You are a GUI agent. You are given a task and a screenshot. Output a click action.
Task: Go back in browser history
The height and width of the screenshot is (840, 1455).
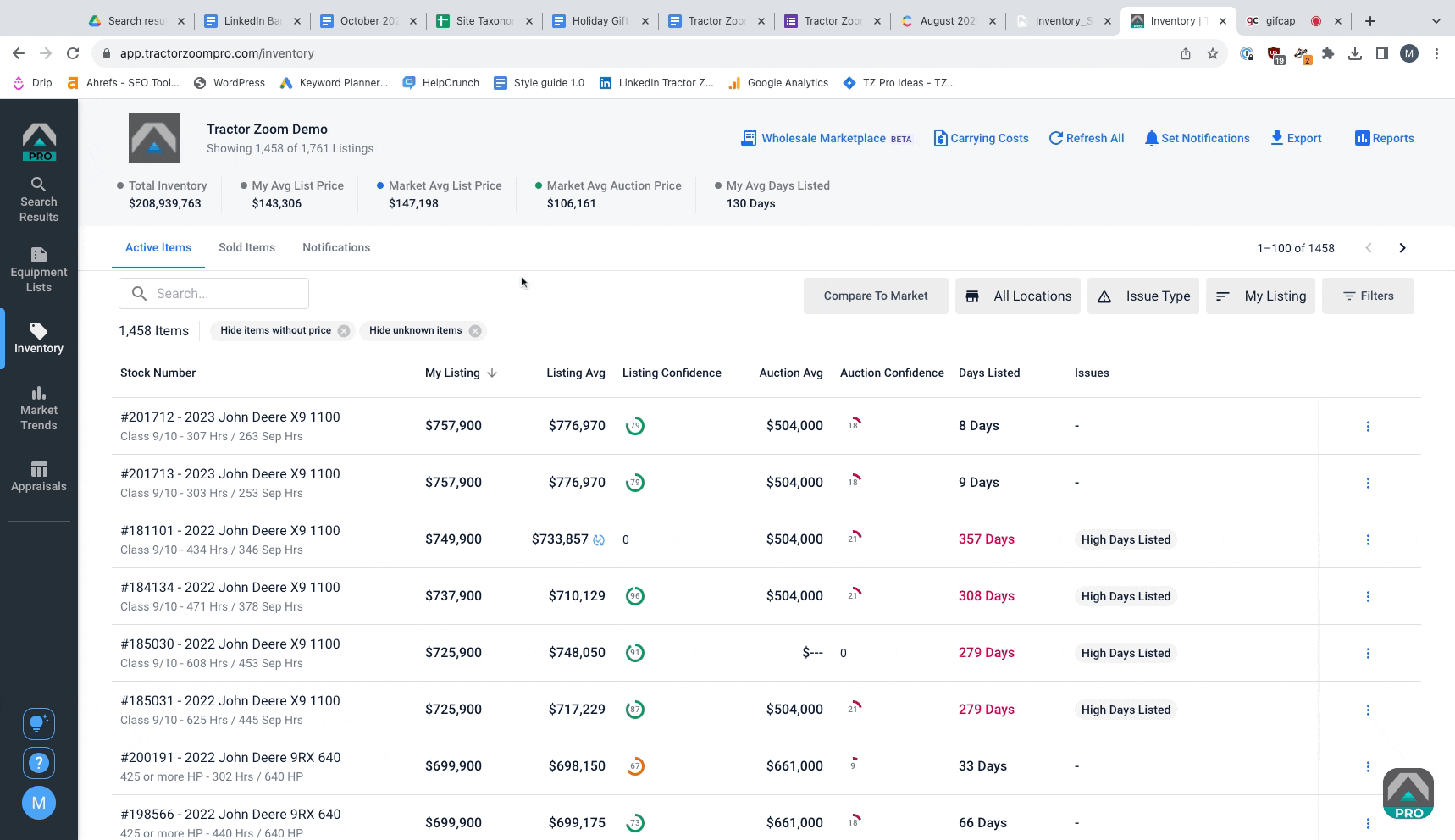pos(19,53)
